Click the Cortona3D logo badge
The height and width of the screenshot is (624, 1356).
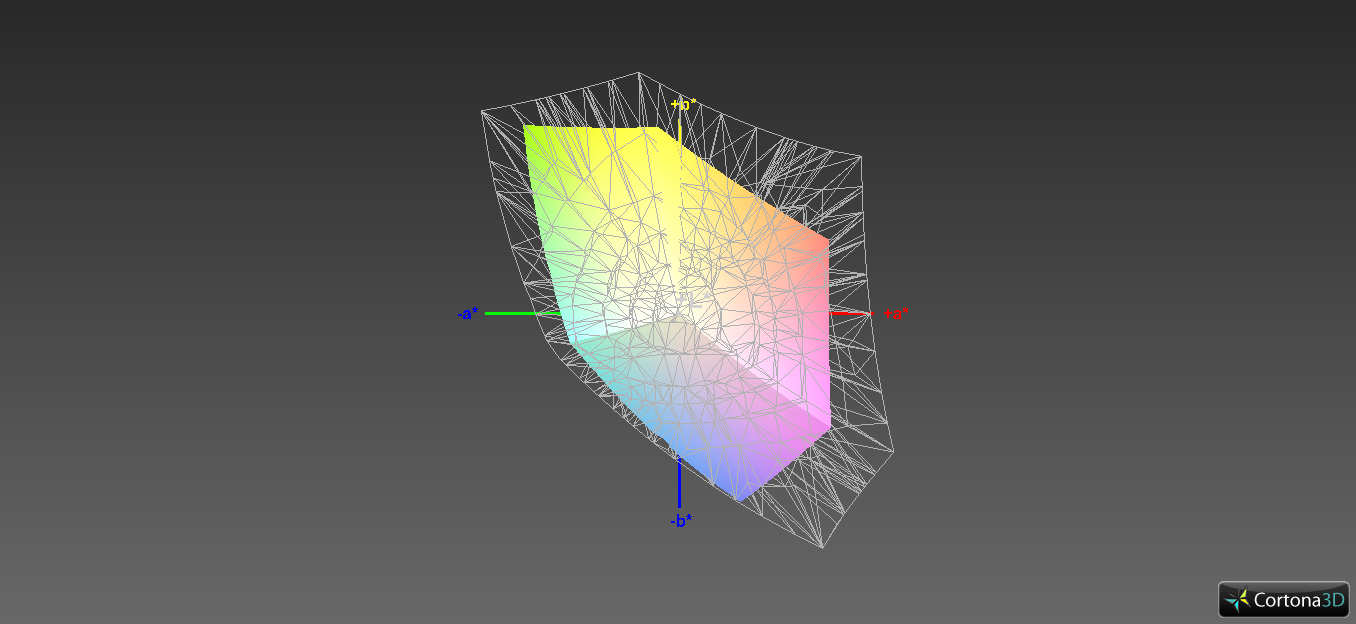(x=1283, y=599)
